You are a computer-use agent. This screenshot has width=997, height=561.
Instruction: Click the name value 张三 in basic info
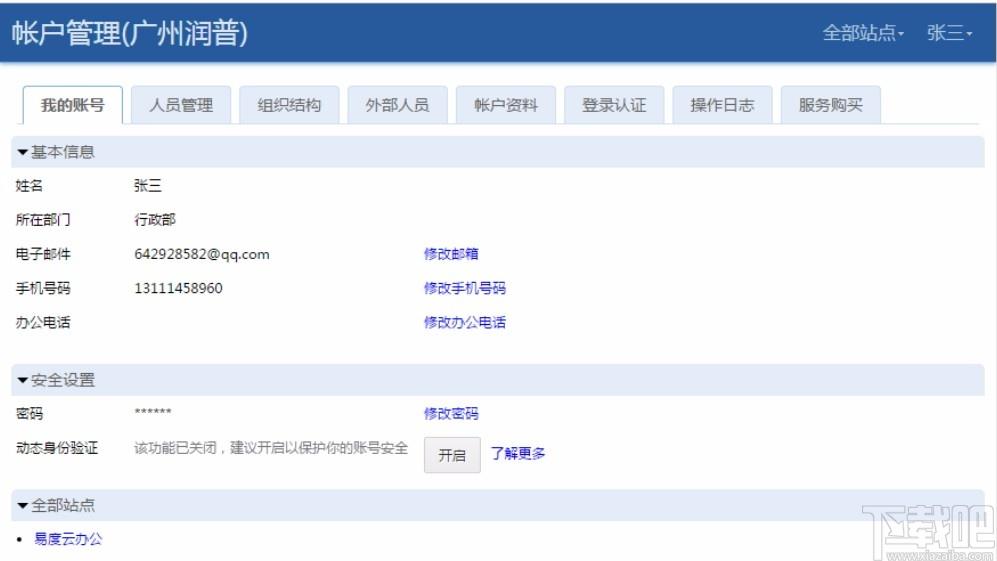(x=148, y=186)
